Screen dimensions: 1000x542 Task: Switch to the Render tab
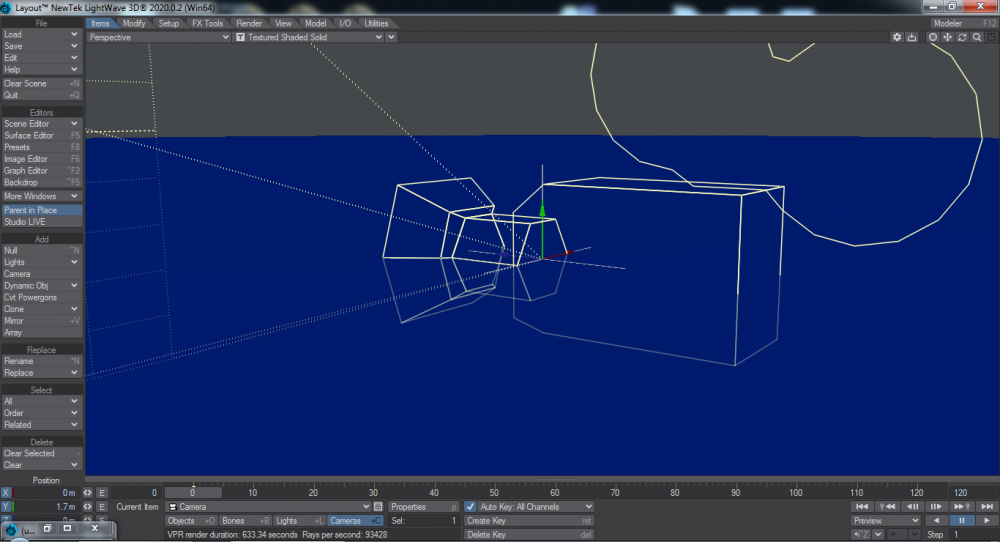point(249,23)
